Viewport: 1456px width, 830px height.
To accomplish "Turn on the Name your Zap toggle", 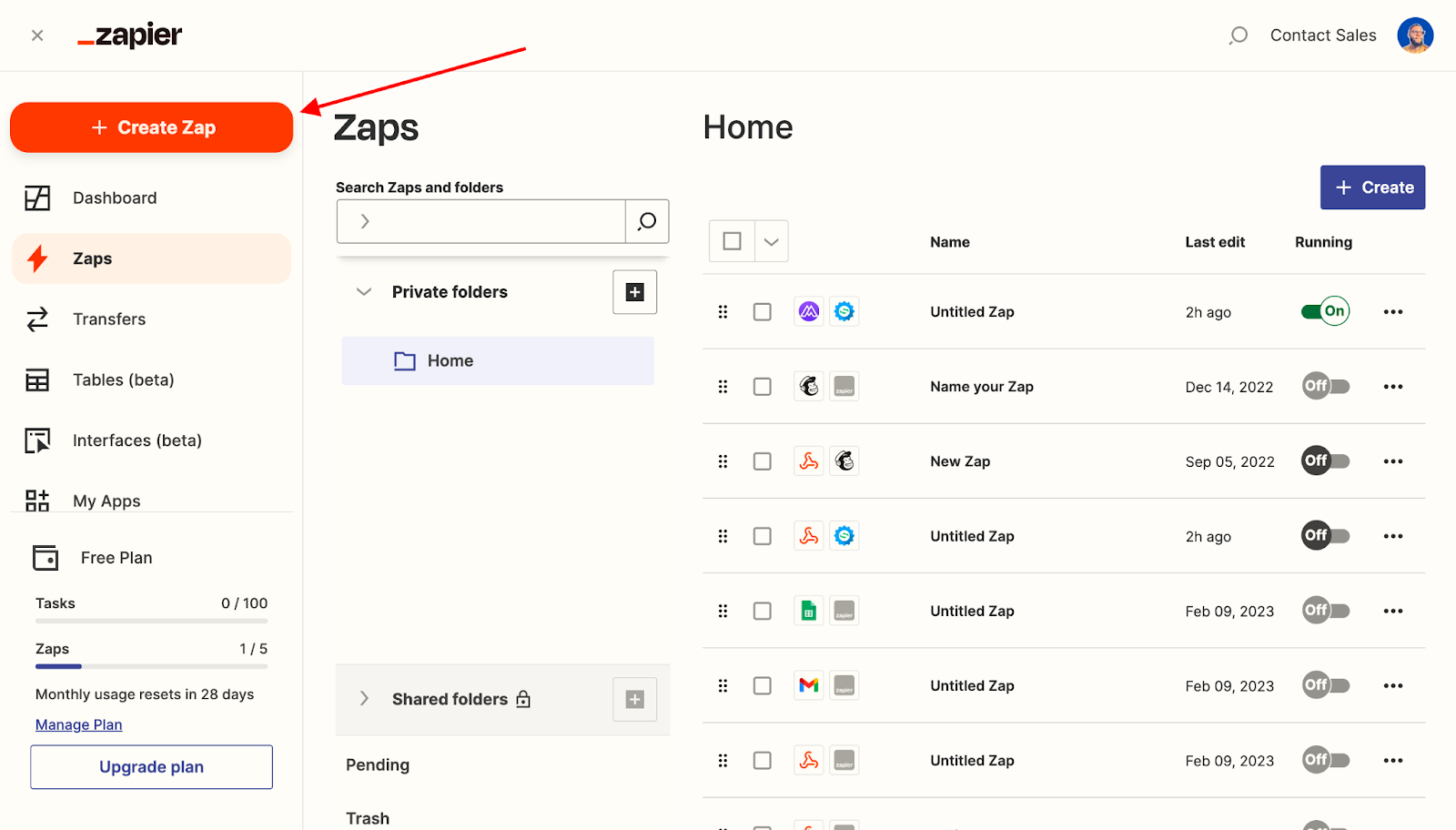I will (1325, 386).
